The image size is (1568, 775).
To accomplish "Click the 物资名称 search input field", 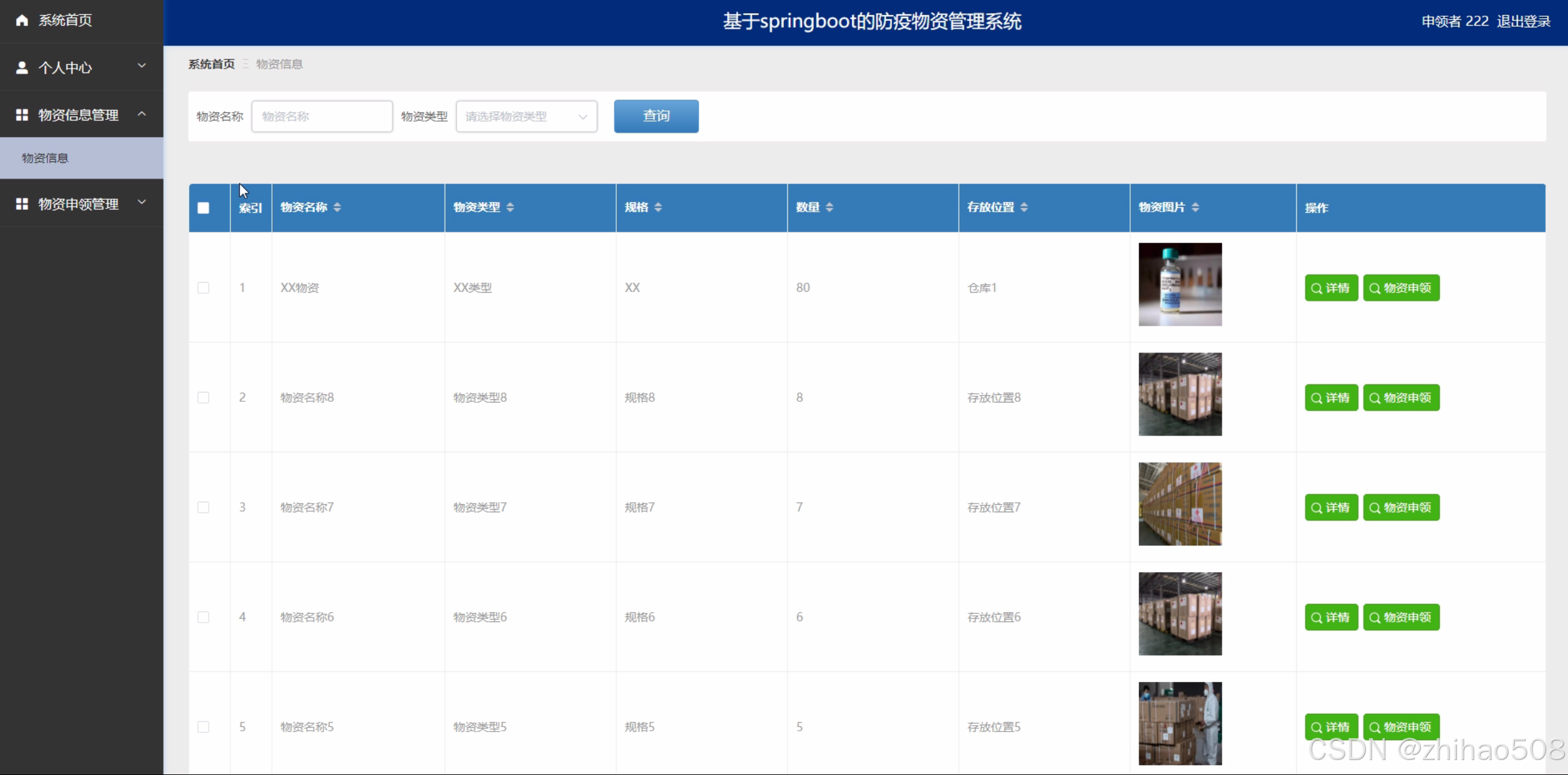I will [322, 116].
